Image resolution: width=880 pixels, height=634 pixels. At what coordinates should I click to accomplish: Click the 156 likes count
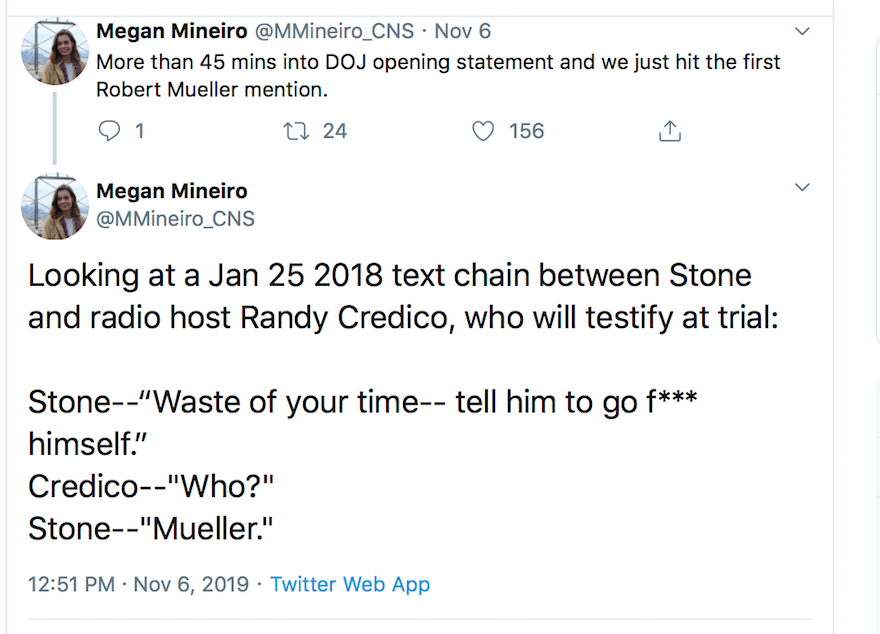coord(526,131)
